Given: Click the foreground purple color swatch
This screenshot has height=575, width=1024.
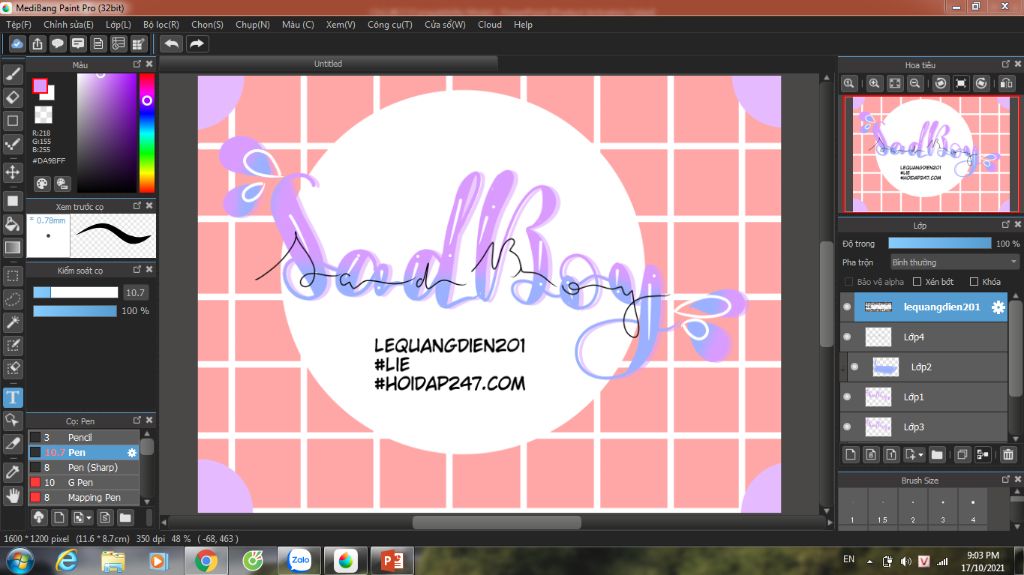Looking at the screenshot, I should 40,86.
